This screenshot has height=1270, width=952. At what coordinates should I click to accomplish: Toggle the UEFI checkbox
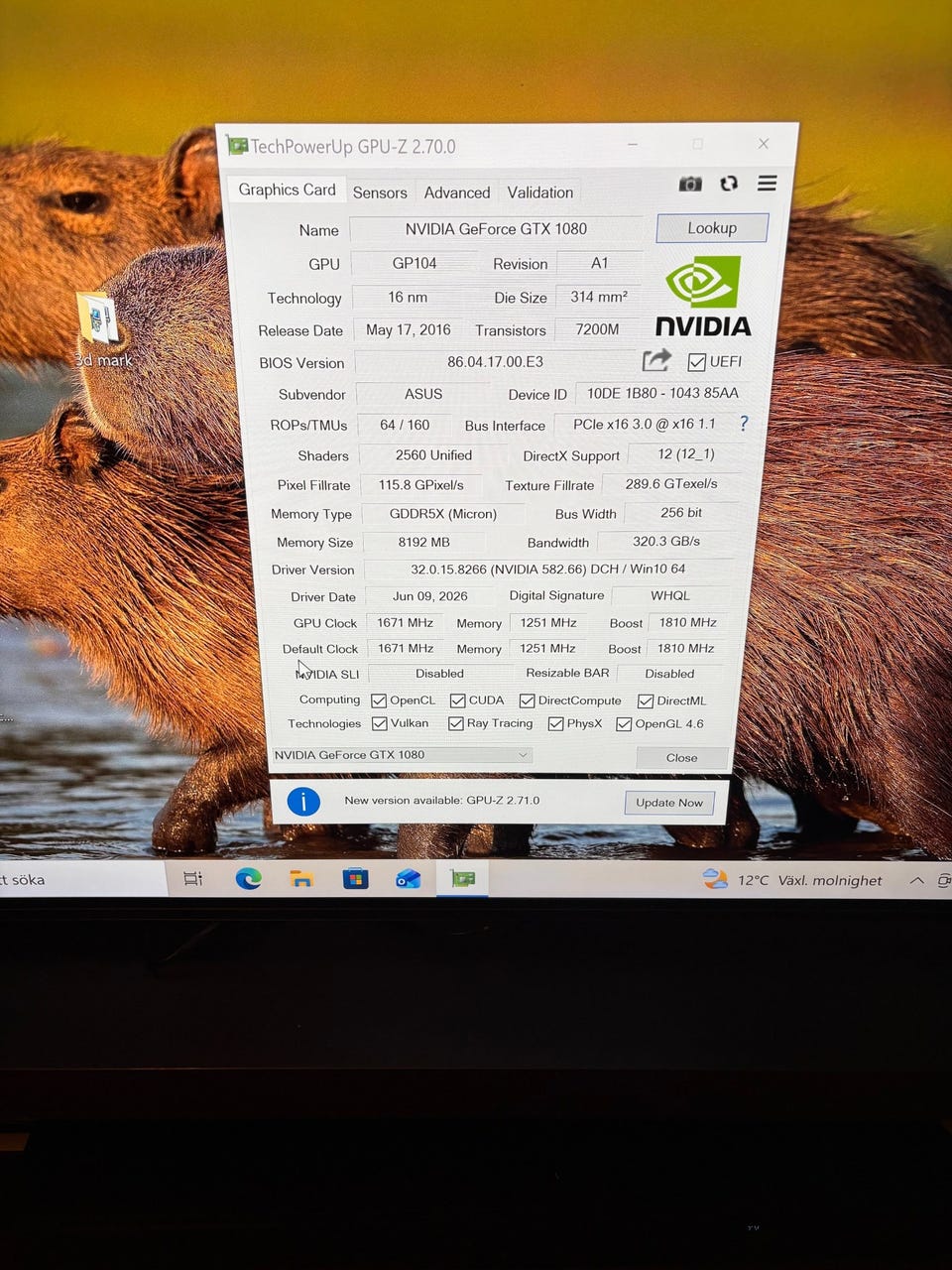697,362
